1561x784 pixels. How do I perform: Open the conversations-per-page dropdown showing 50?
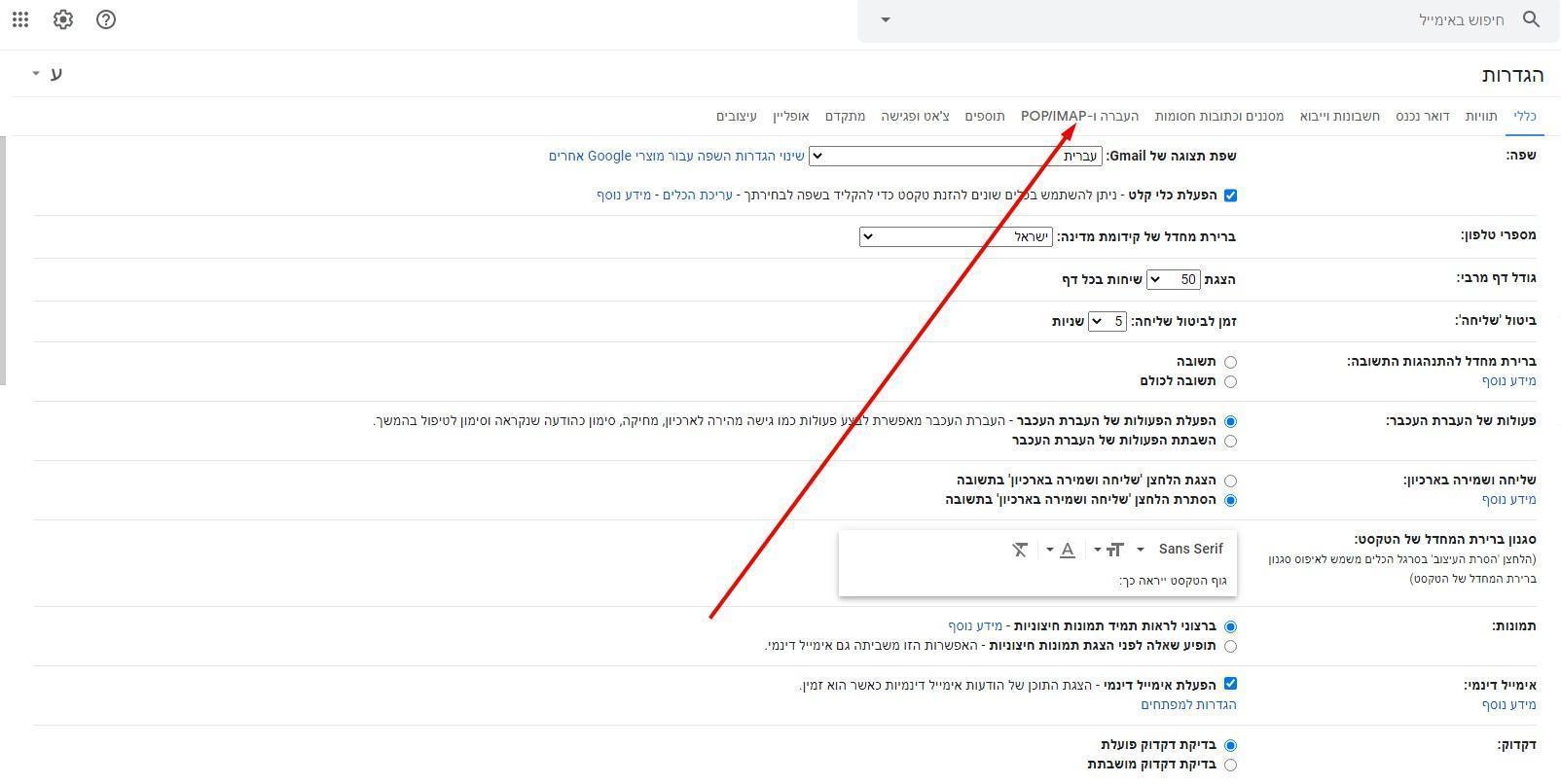(x=1173, y=280)
